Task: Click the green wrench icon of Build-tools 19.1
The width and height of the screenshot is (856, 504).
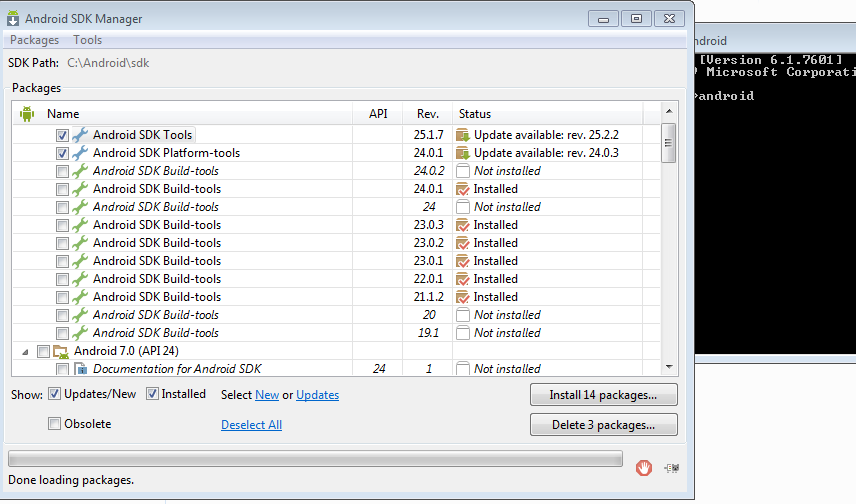Action: click(80, 333)
